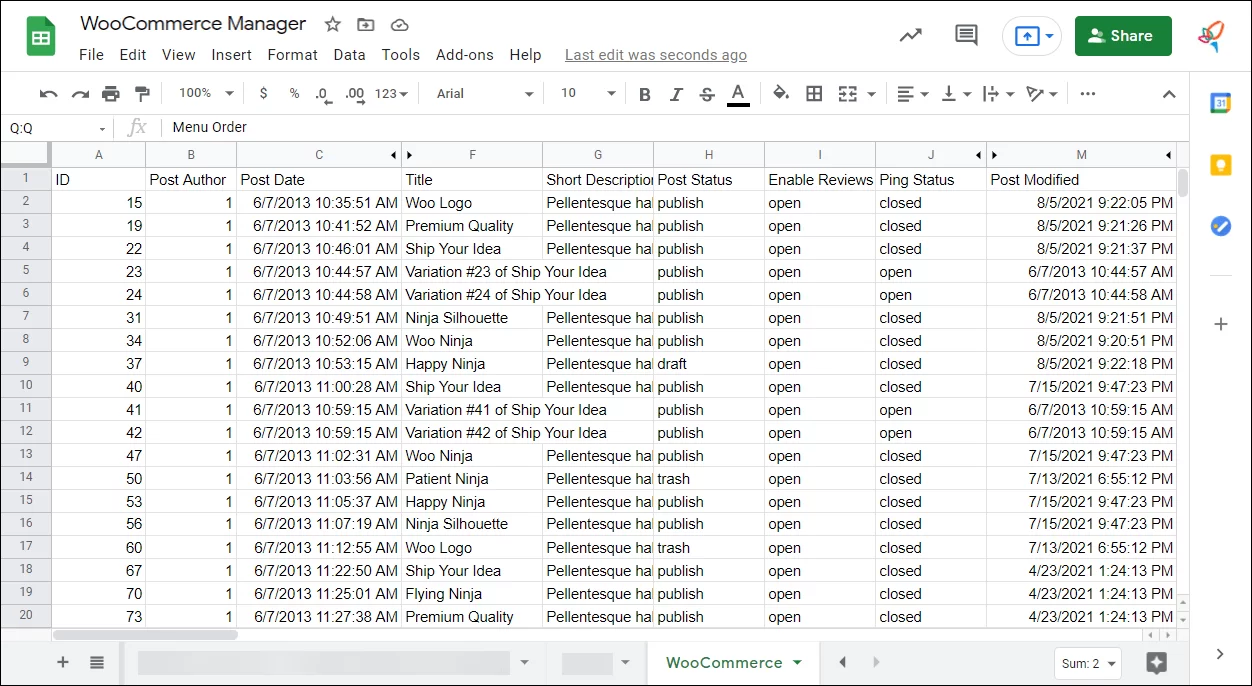Open the print dialog
Screen dimensions: 1252x686
click(111, 93)
